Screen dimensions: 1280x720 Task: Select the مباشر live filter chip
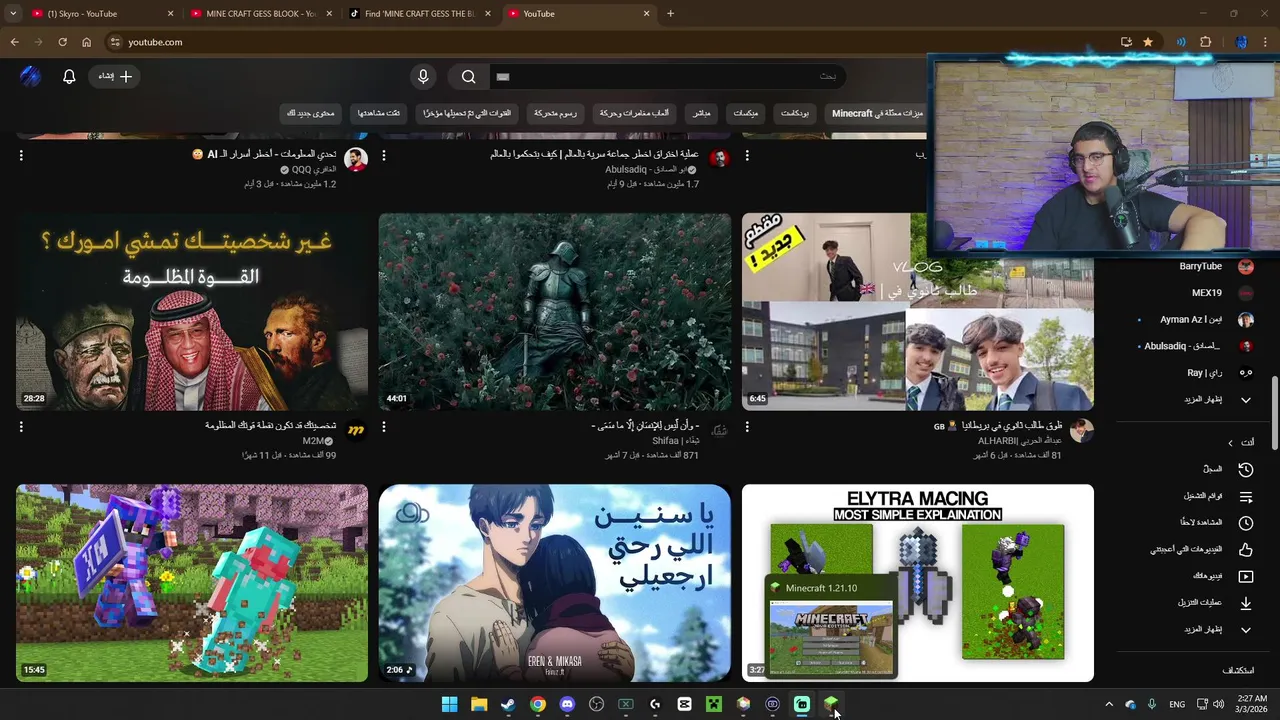point(702,113)
